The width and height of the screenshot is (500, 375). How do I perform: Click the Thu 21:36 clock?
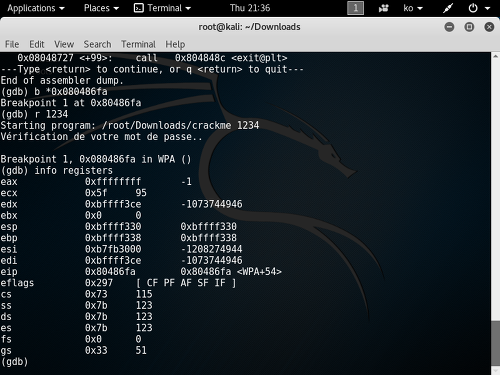250,8
